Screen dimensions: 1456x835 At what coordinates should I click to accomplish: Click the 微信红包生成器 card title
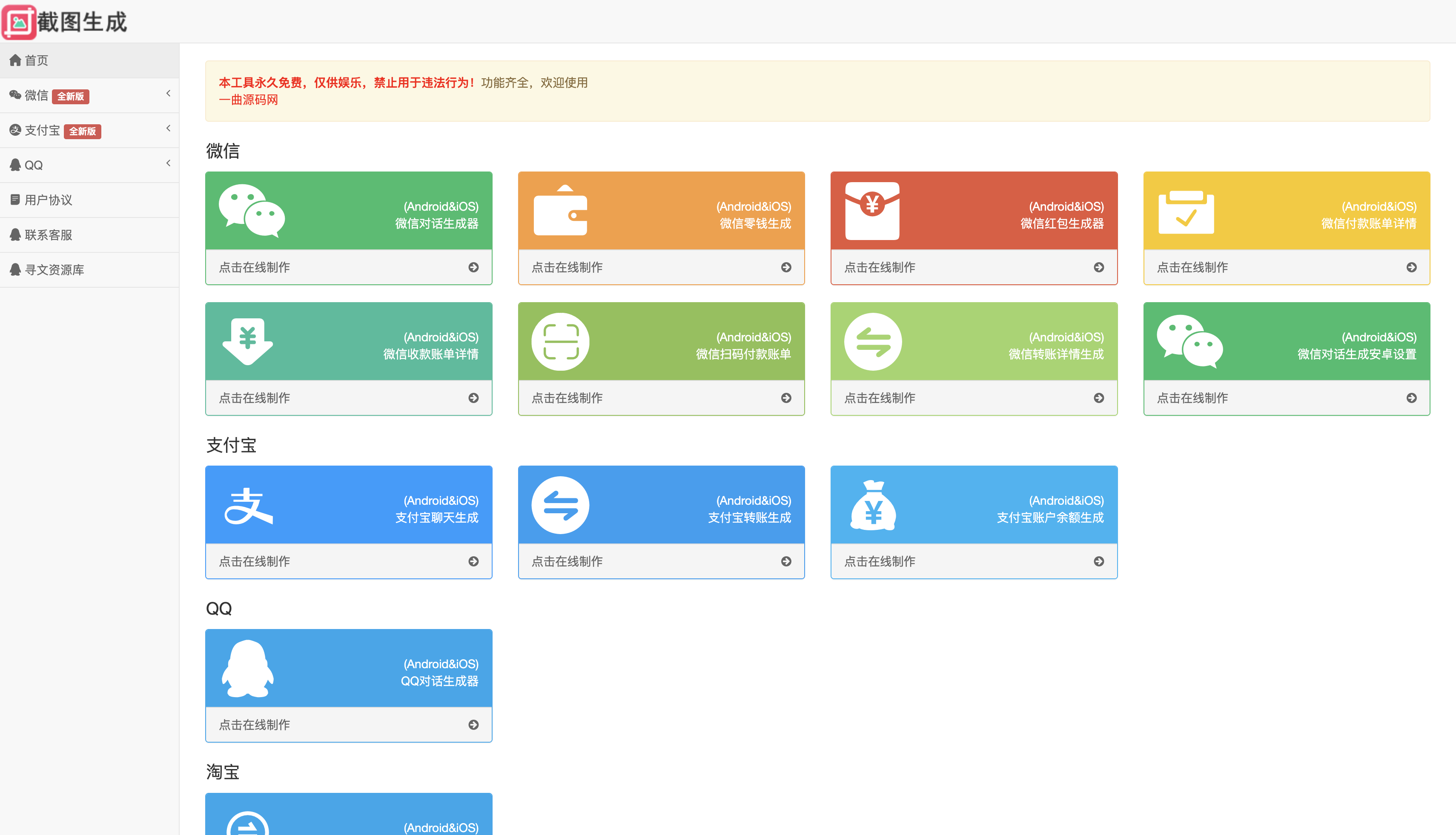pos(1062,224)
